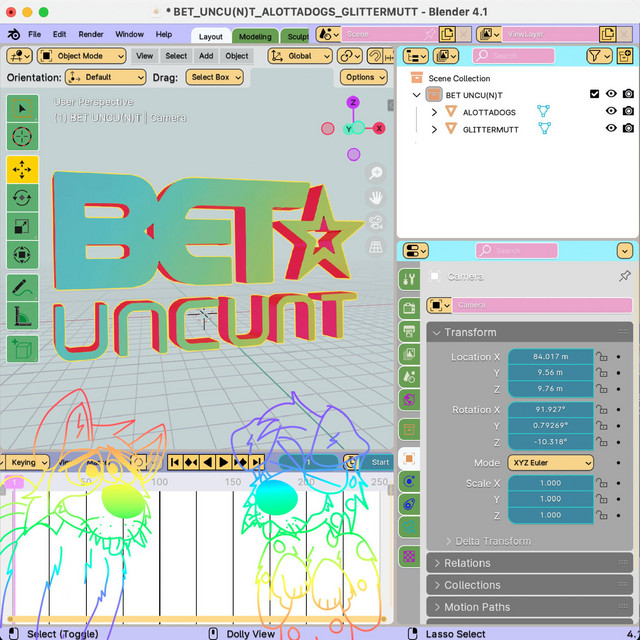Open the View Layer properties tab

coord(409,353)
